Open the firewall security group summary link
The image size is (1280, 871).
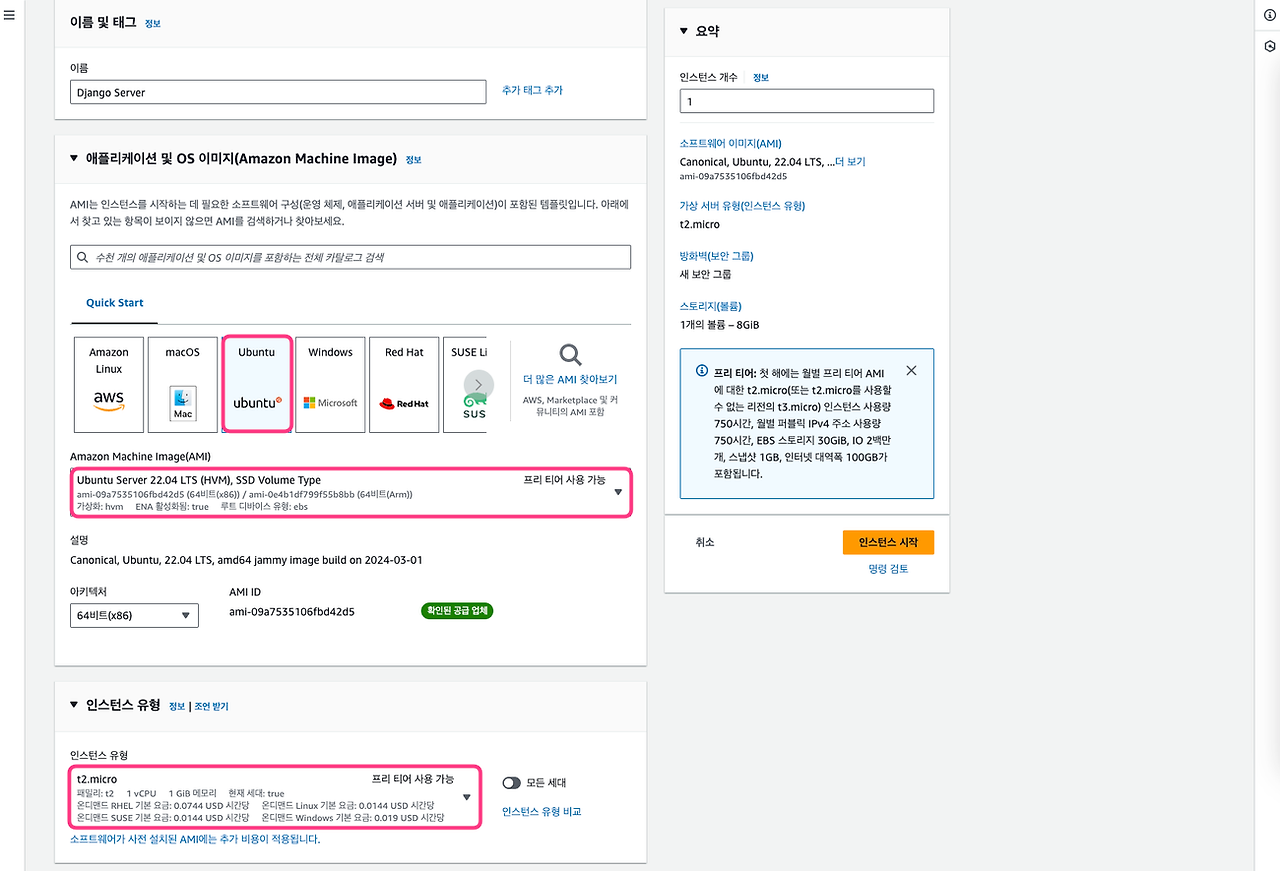coord(716,256)
